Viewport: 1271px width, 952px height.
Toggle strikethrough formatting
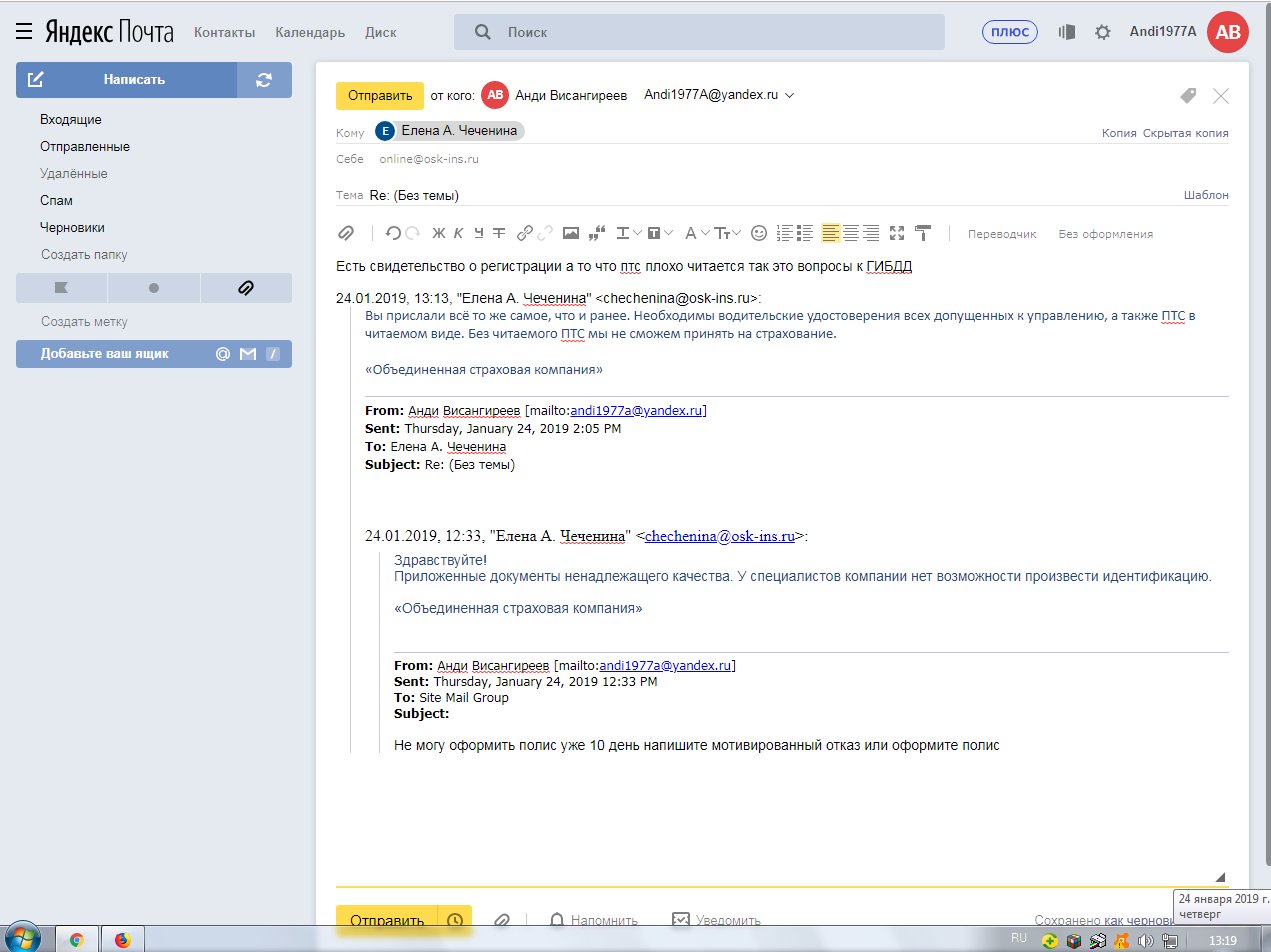point(499,233)
